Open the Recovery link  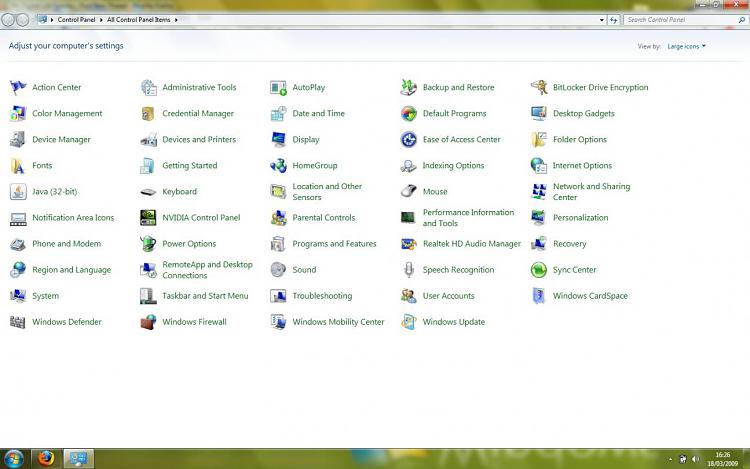[x=569, y=244]
